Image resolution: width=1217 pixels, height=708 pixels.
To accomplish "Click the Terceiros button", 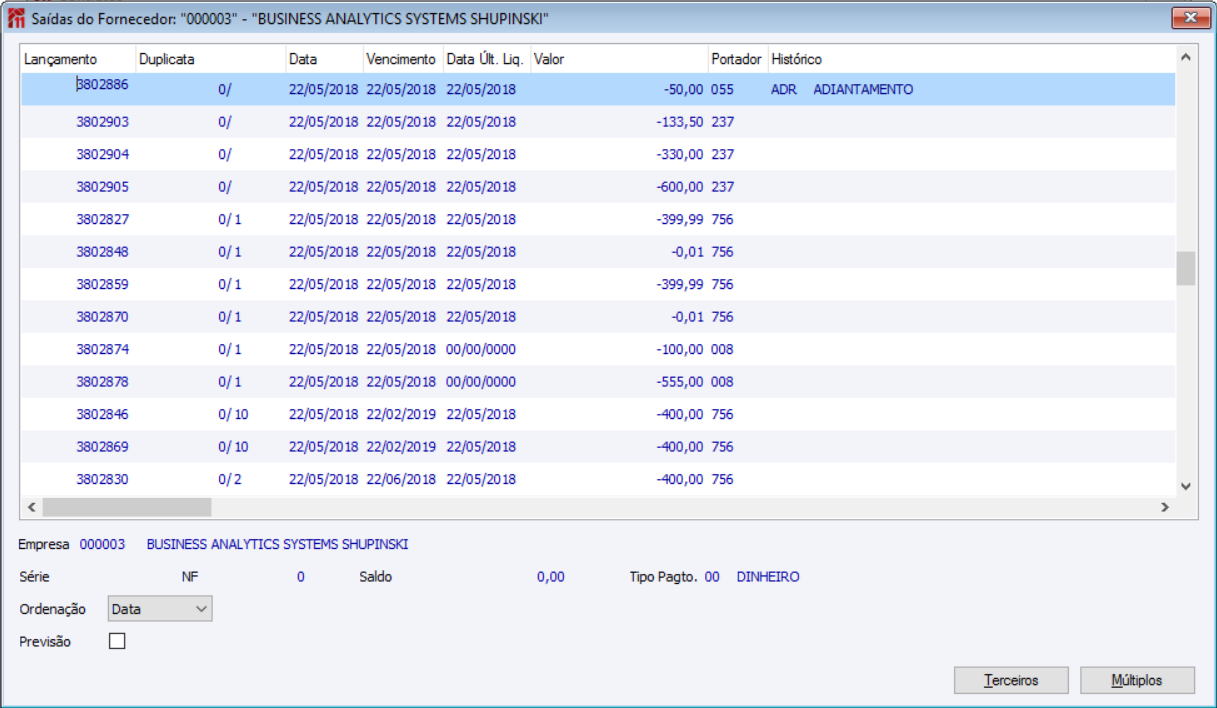I will [x=1011, y=680].
